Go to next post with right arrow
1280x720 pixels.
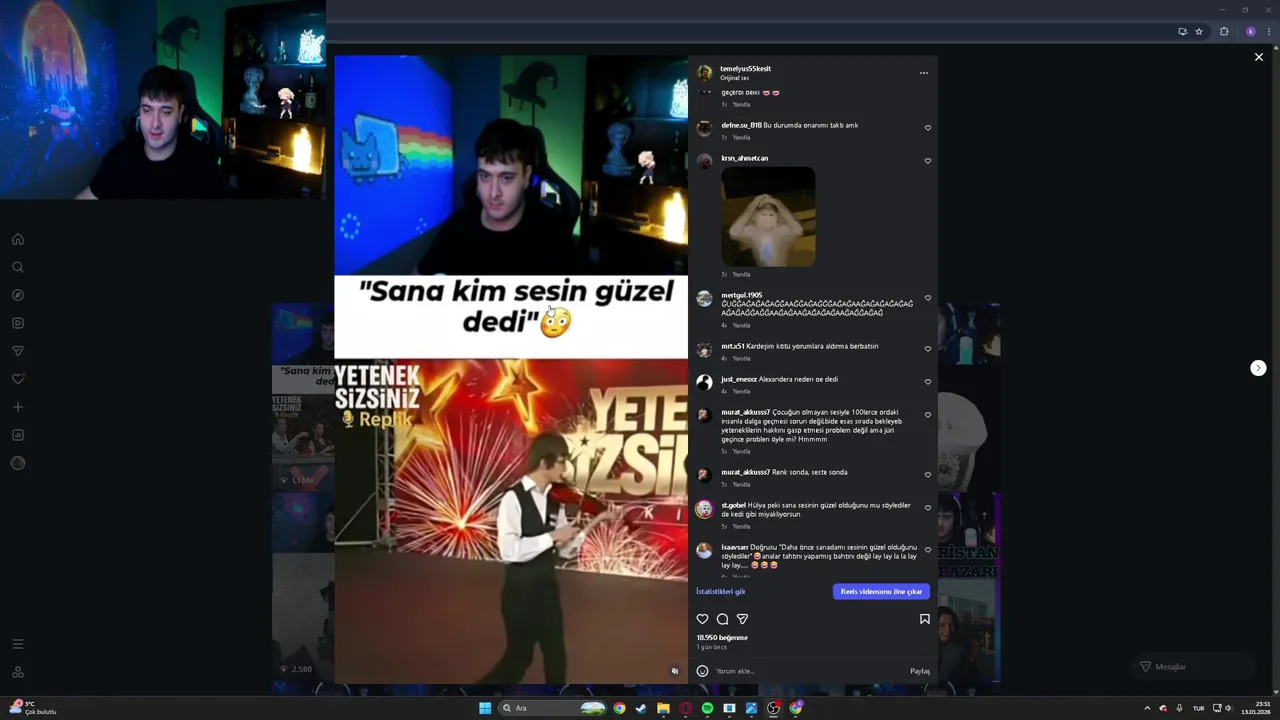click(x=1258, y=368)
